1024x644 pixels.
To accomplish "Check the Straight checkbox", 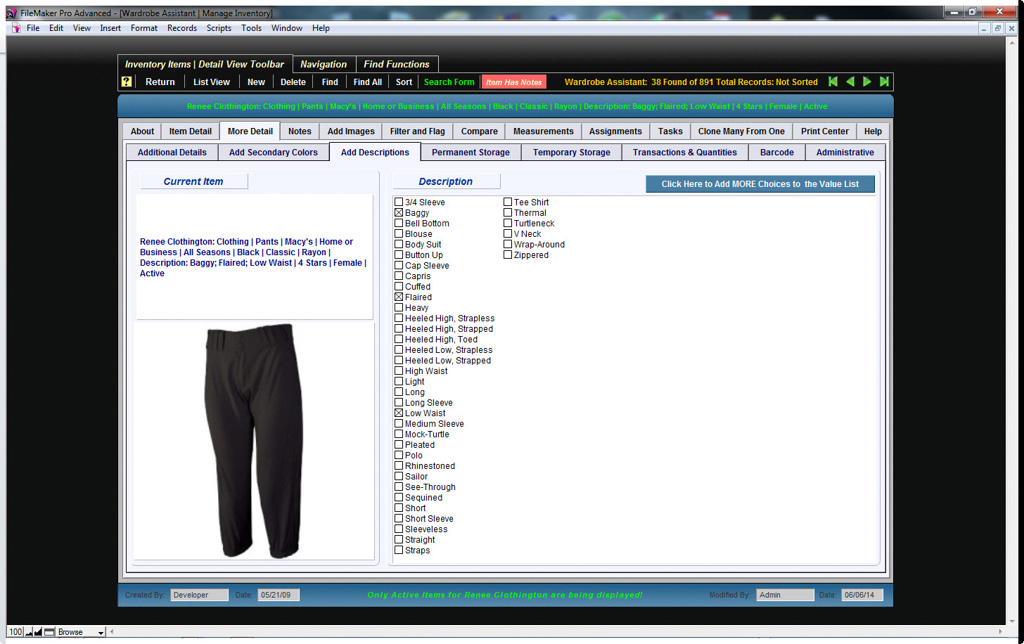I will coord(398,540).
